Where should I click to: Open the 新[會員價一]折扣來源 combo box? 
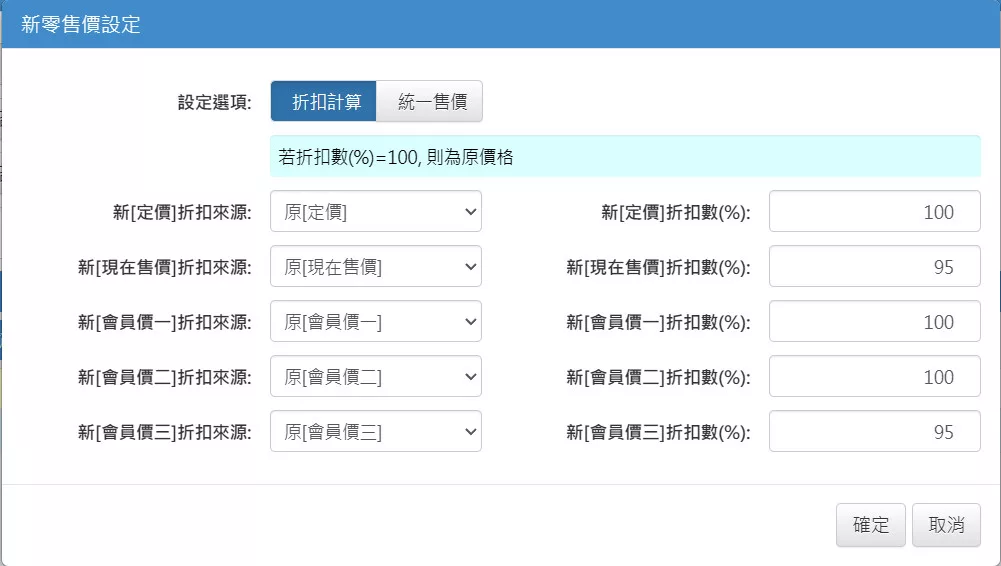[x=375, y=322]
